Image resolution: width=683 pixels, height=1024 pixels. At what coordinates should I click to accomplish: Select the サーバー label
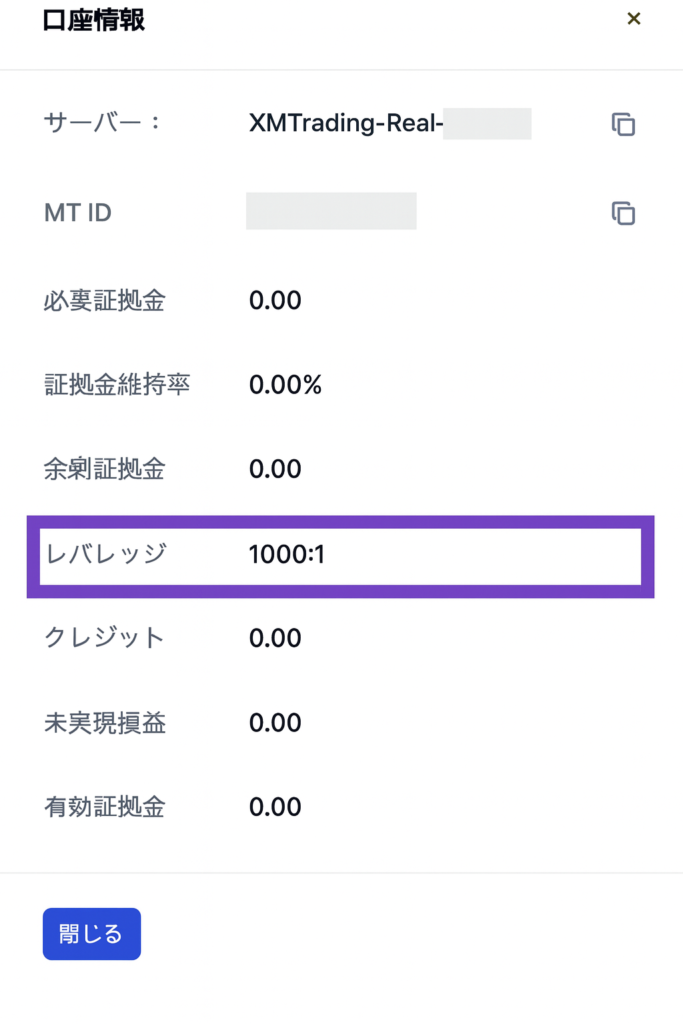click(102, 124)
